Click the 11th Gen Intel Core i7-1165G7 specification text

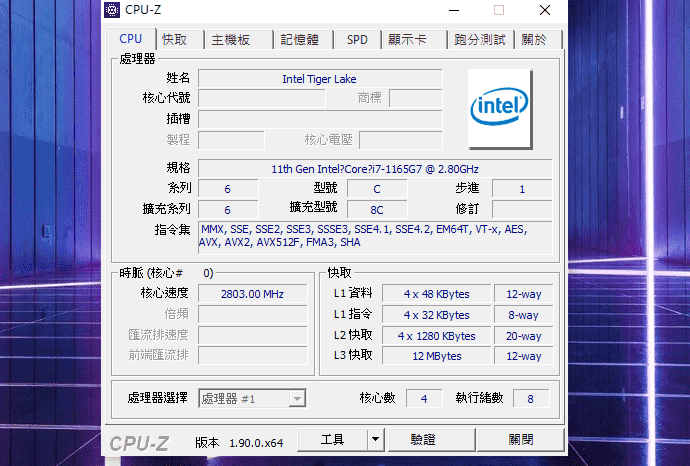[x=375, y=169]
